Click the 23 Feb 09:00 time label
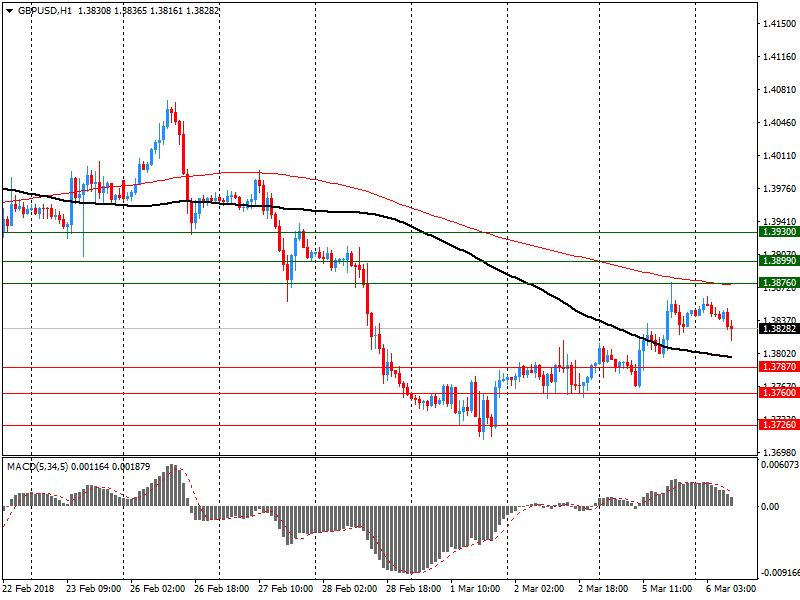This screenshot has height=600, width=800. click(x=93, y=589)
